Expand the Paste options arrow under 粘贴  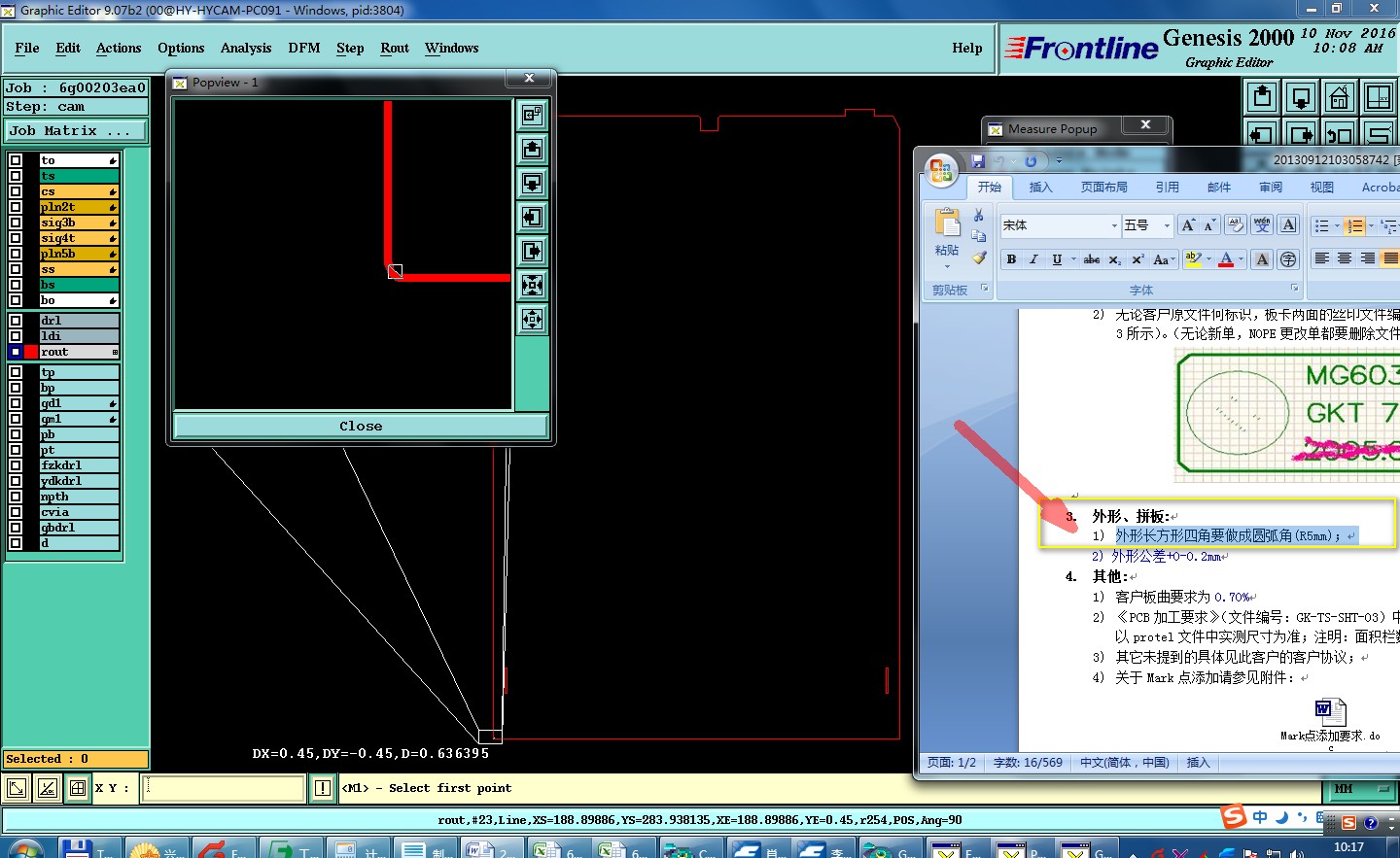click(947, 265)
